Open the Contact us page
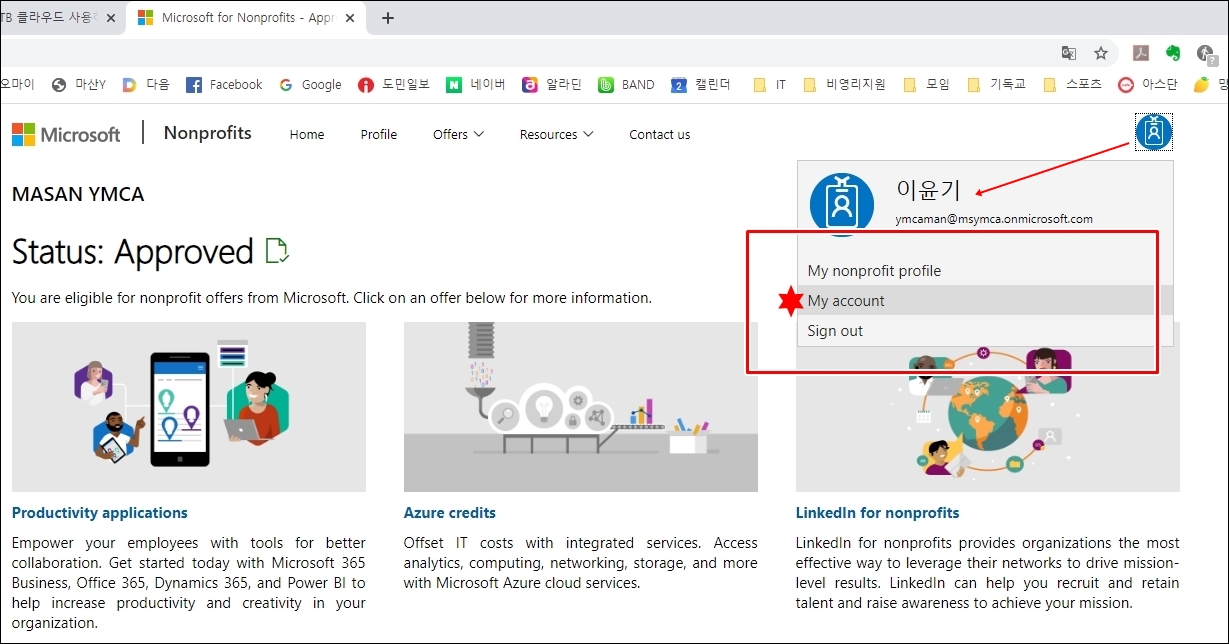This screenshot has height=644, width=1229. 660,134
